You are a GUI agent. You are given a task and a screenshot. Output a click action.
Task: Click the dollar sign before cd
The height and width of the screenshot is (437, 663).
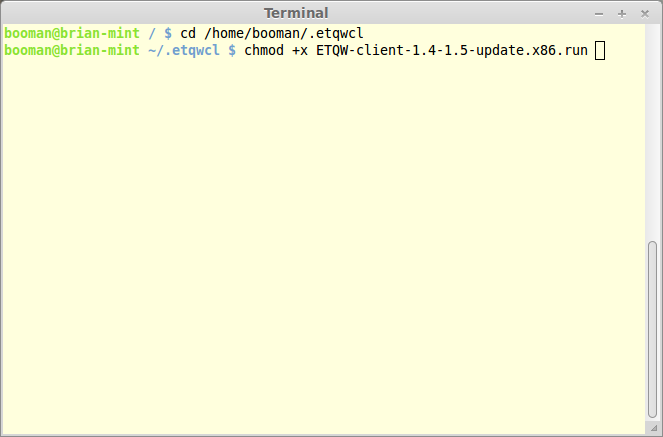click(168, 33)
